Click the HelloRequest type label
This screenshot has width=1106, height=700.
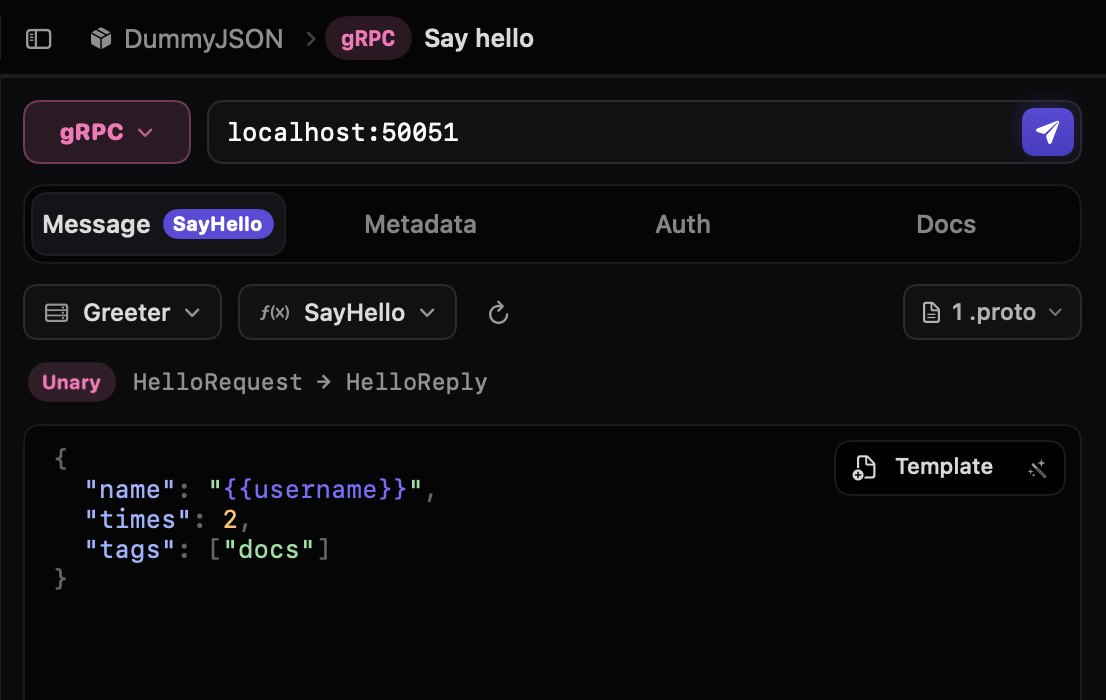[x=217, y=382]
